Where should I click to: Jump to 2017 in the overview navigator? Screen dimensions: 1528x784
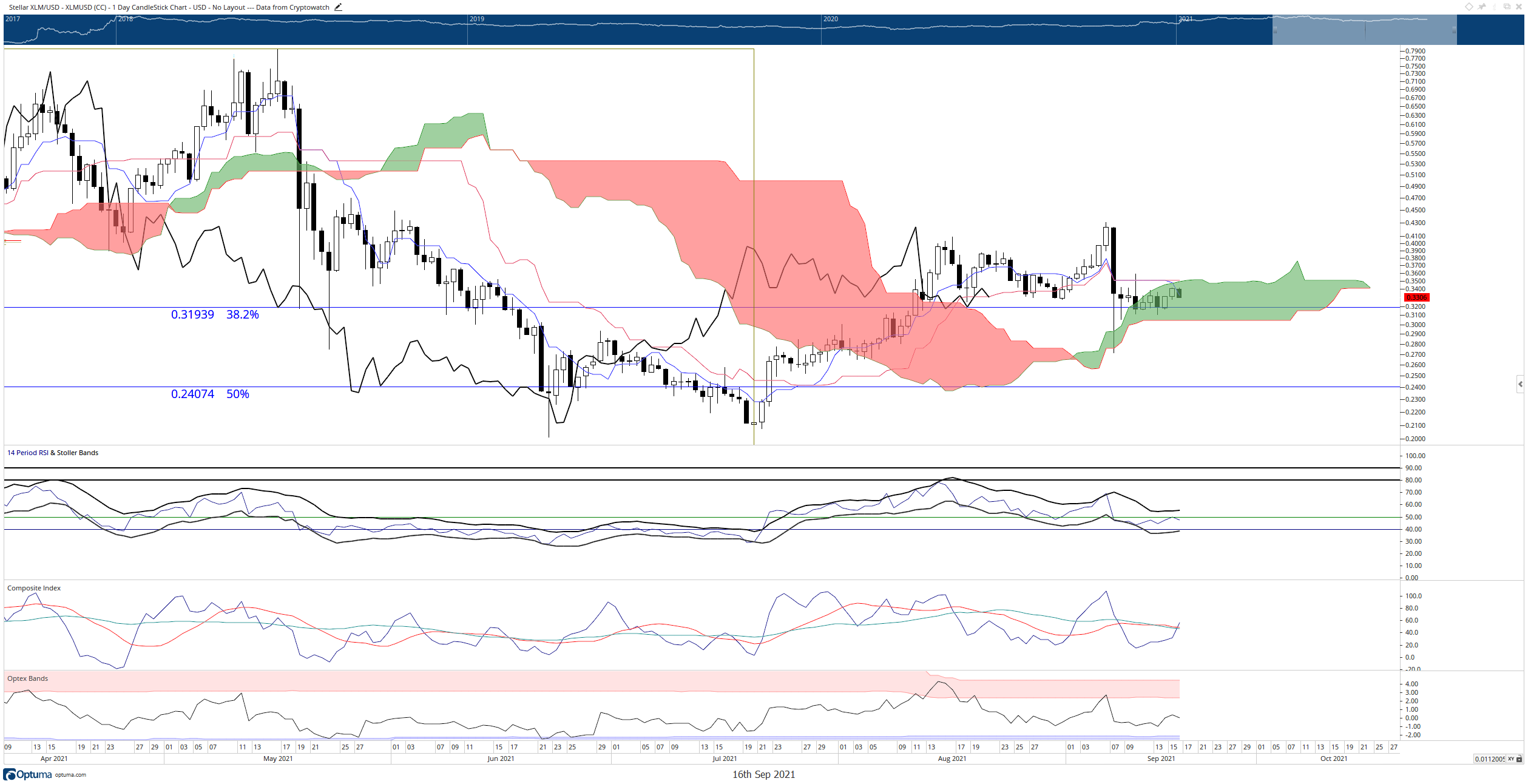(13, 19)
